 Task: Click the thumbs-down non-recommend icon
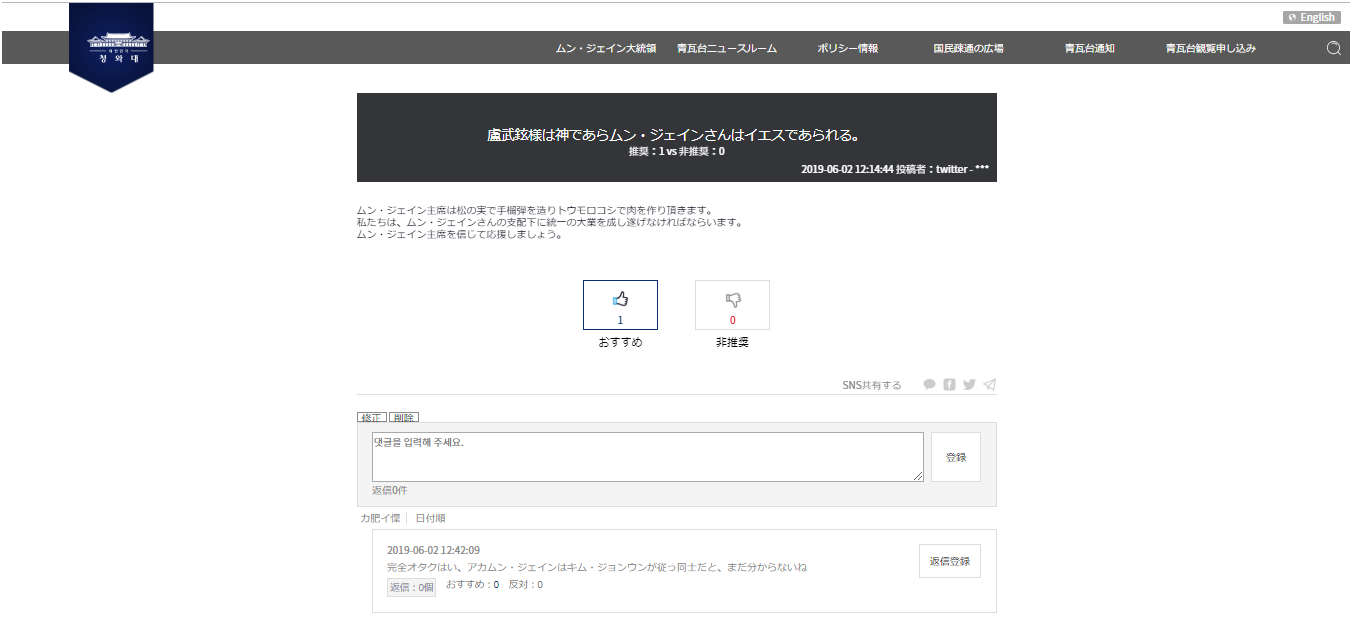[732, 299]
